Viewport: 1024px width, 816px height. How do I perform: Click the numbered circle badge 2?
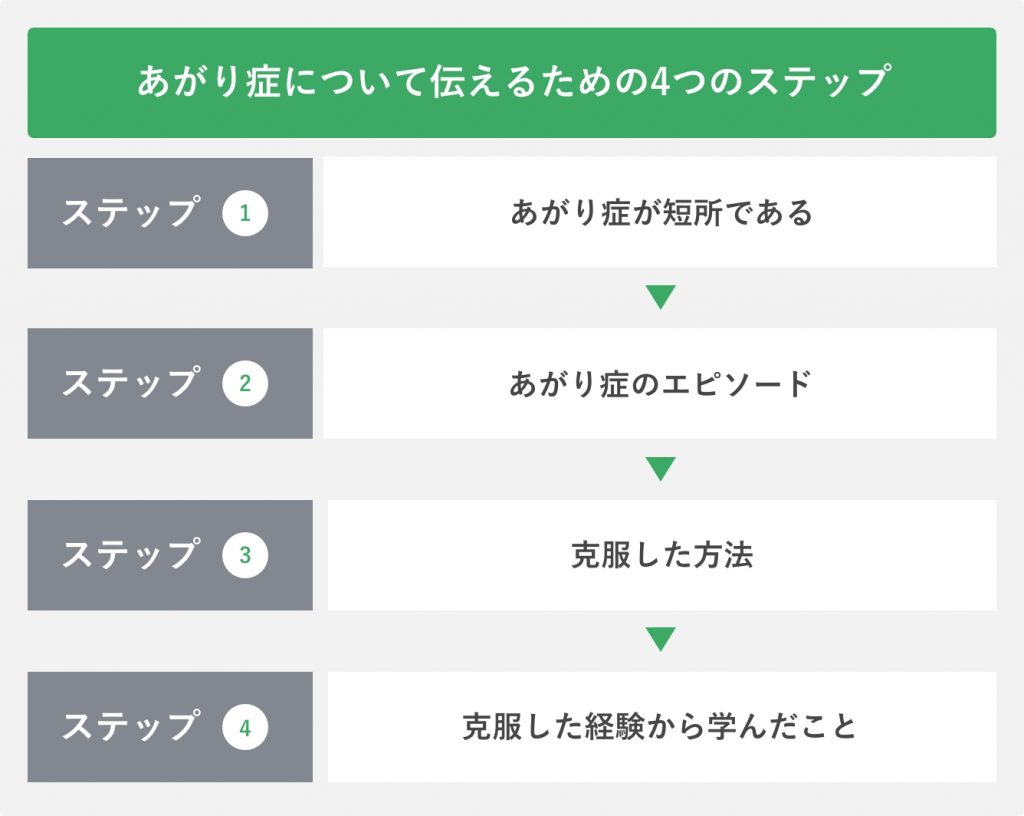point(245,384)
